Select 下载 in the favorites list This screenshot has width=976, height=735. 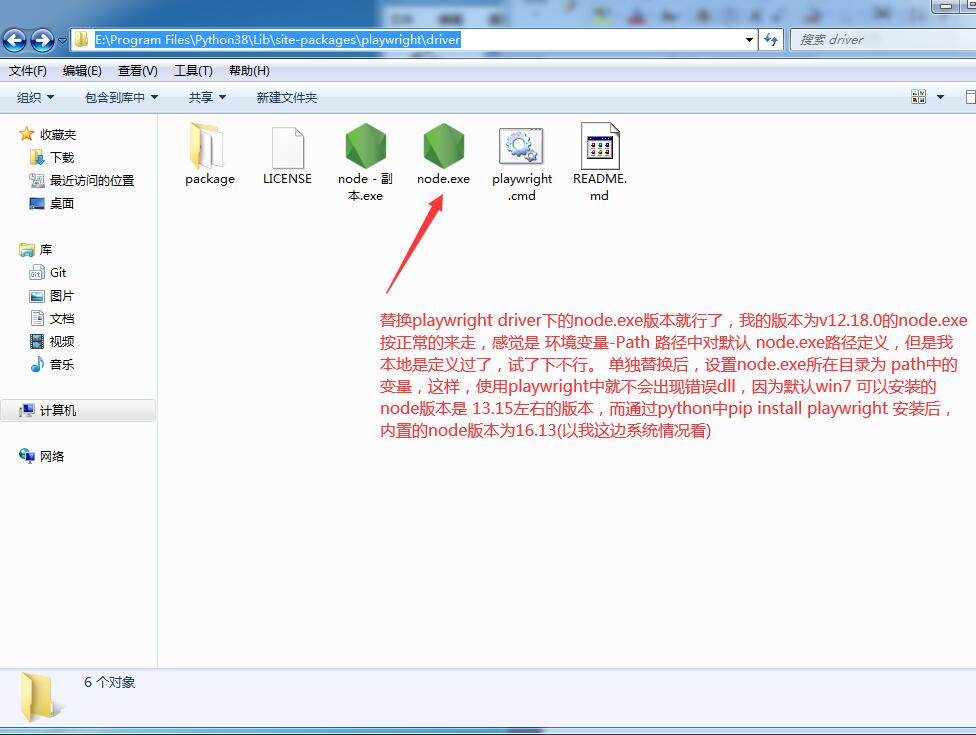pyautogui.click(x=62, y=157)
